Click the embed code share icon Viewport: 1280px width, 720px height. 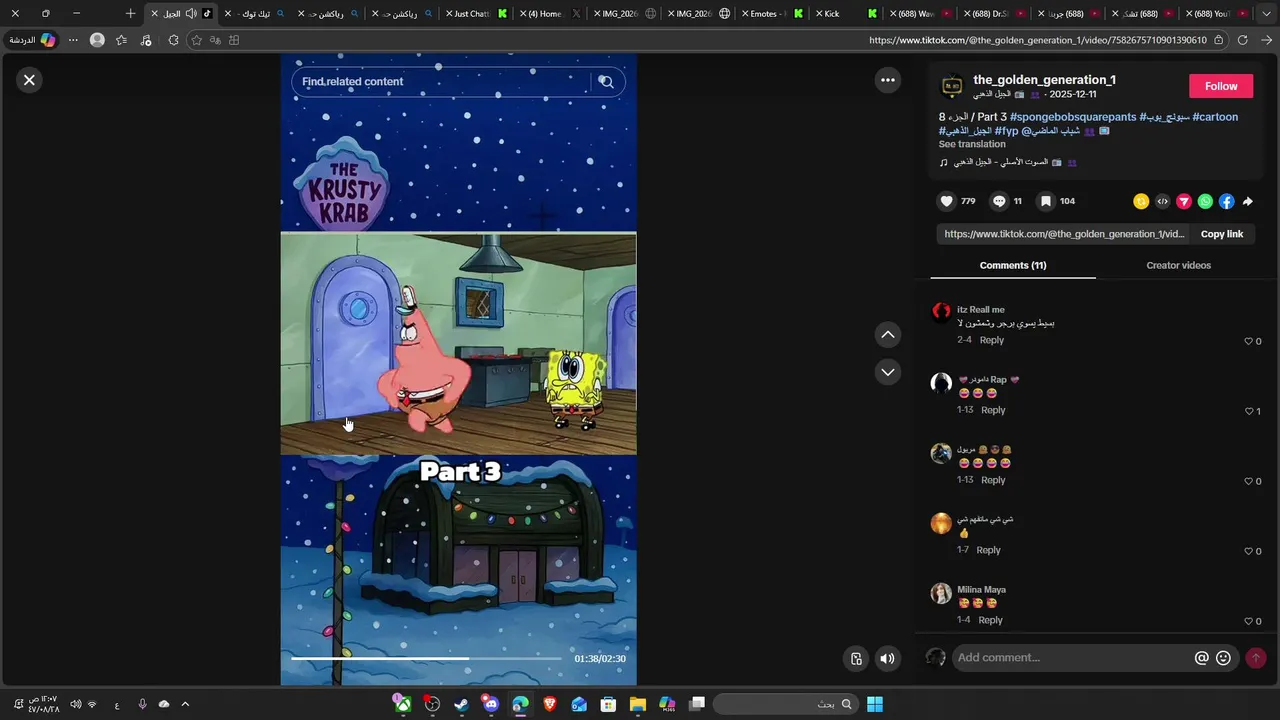click(x=1162, y=201)
